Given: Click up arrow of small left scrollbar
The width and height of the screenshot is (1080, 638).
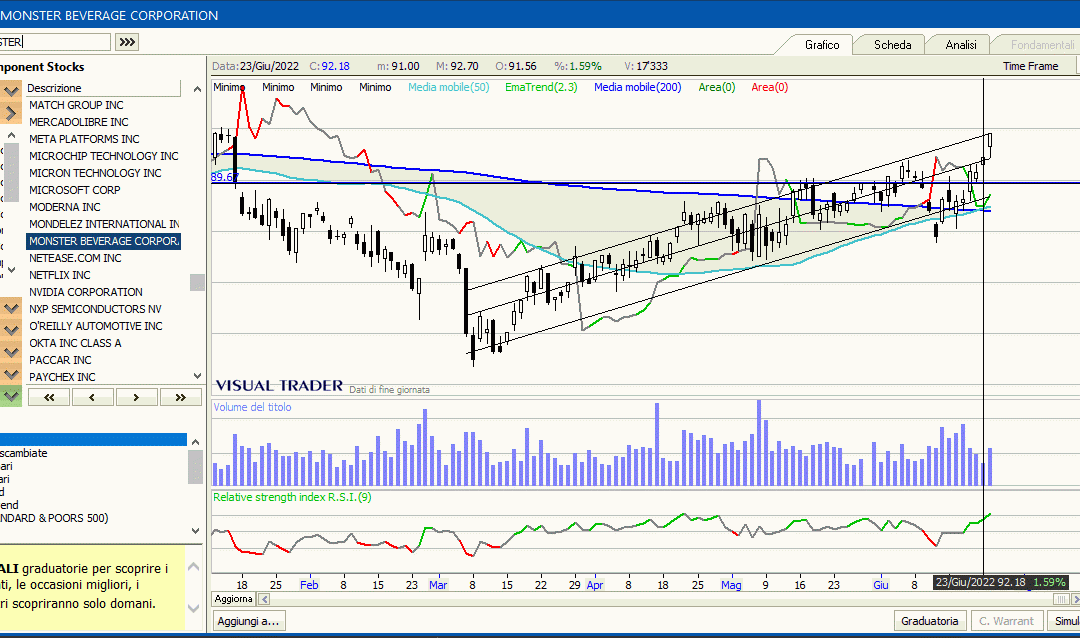Looking at the screenshot, I should [11, 135].
